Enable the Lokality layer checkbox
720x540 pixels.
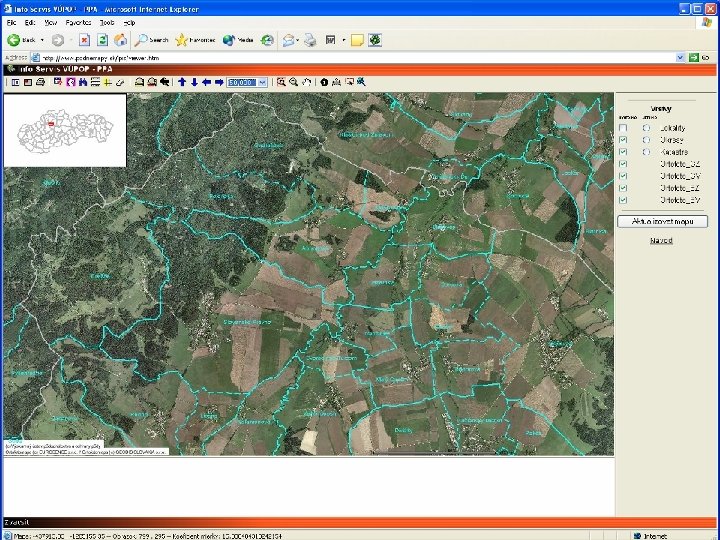[623, 128]
